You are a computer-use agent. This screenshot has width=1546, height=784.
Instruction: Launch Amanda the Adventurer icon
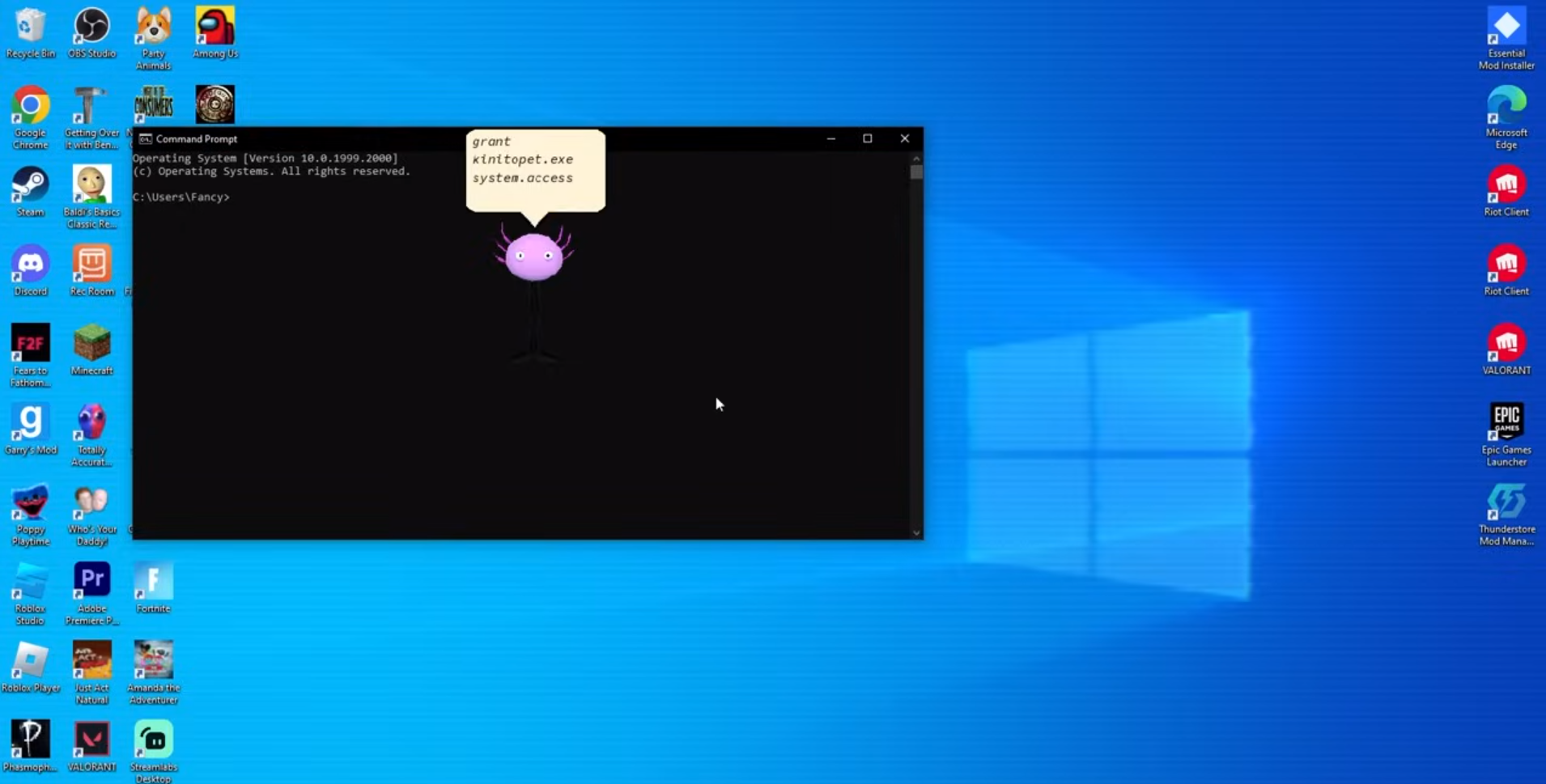pos(153,672)
